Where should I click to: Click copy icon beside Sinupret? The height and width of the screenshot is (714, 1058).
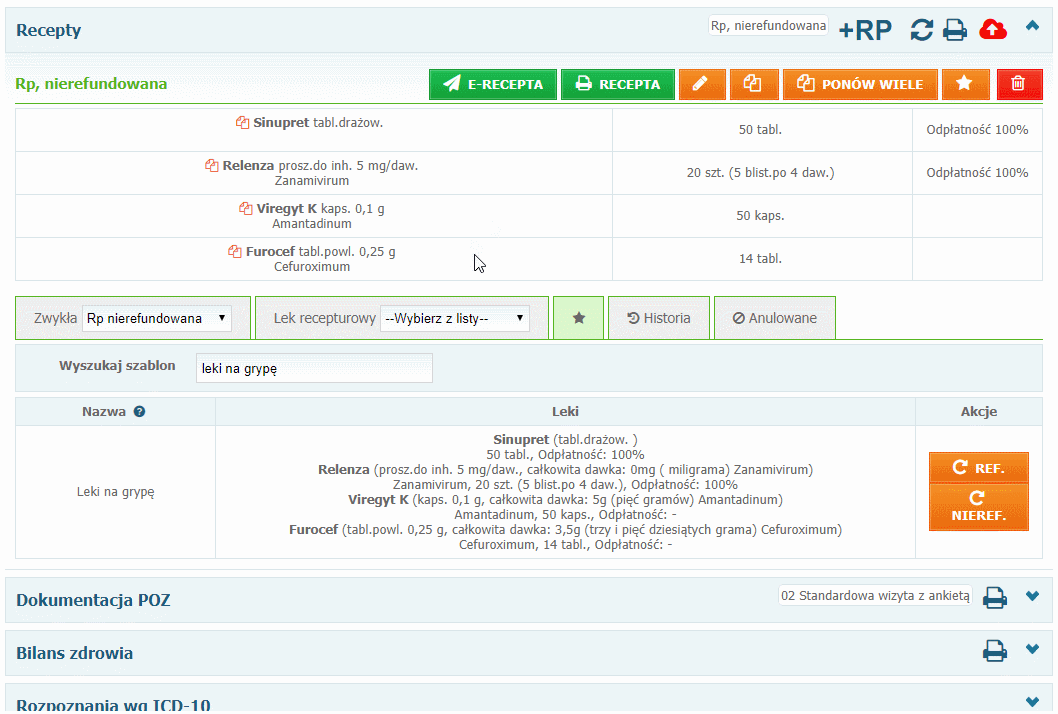point(242,123)
